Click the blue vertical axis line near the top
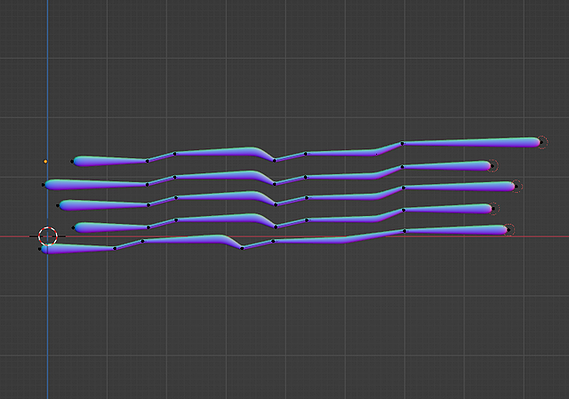 [47, 36]
